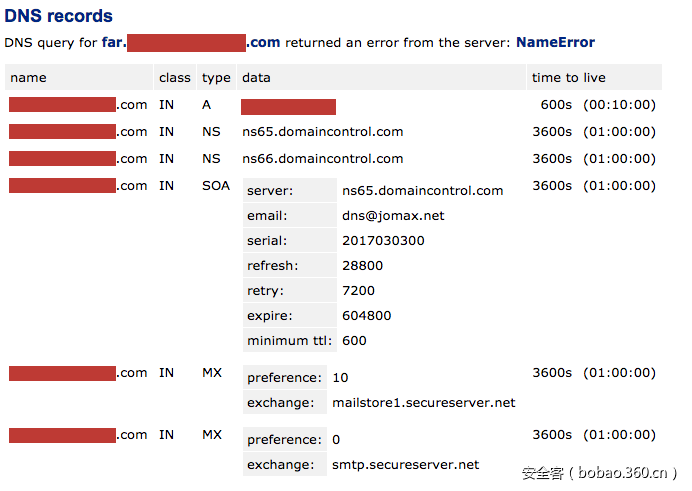Viewport: 692px width, 491px height.
Task: Click the retry value 7200
Action: click(358, 291)
